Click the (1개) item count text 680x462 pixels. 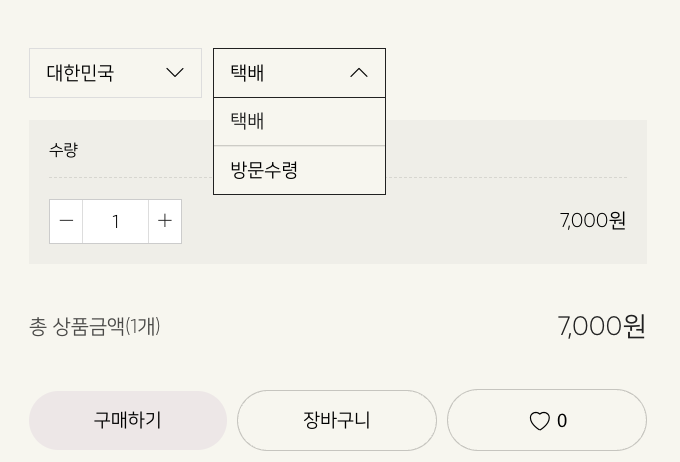[143, 326]
